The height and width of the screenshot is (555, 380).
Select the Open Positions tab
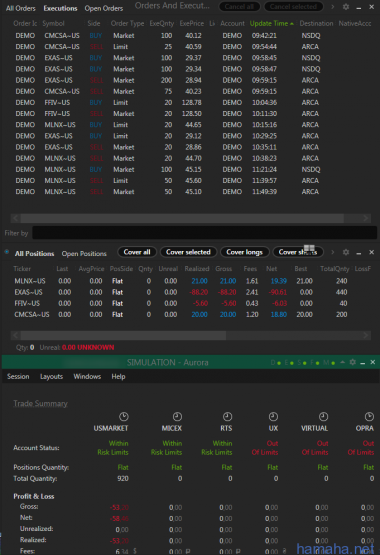click(x=84, y=253)
